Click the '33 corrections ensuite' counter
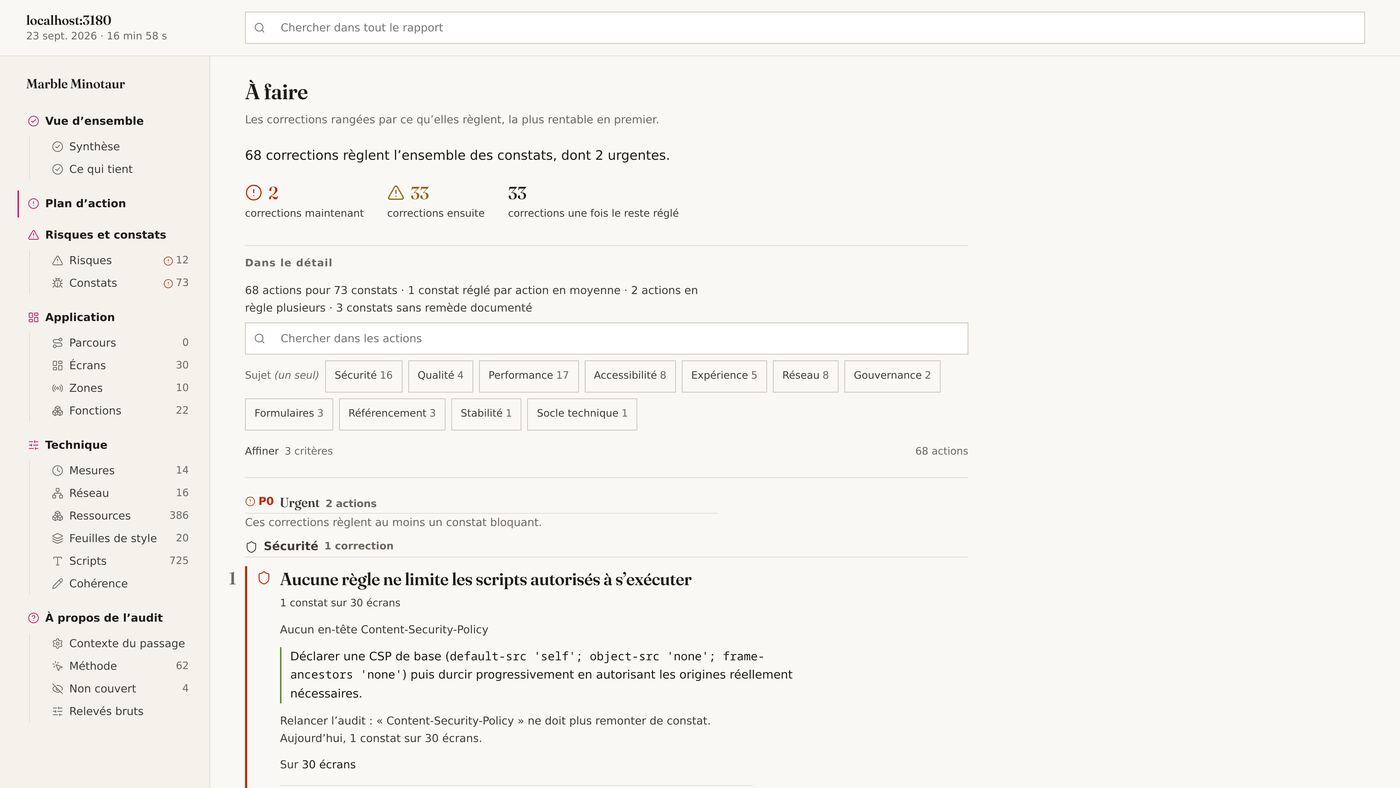Image resolution: width=1400 pixels, height=788 pixels. point(436,201)
